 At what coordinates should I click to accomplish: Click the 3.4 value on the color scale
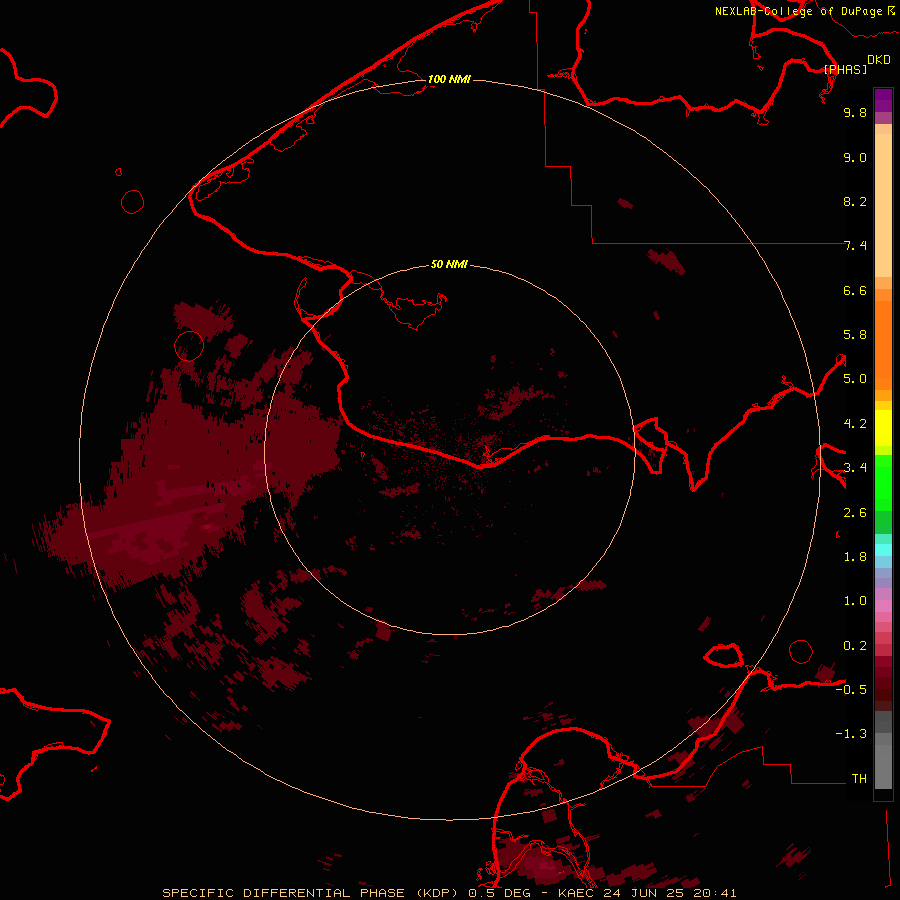coord(855,468)
